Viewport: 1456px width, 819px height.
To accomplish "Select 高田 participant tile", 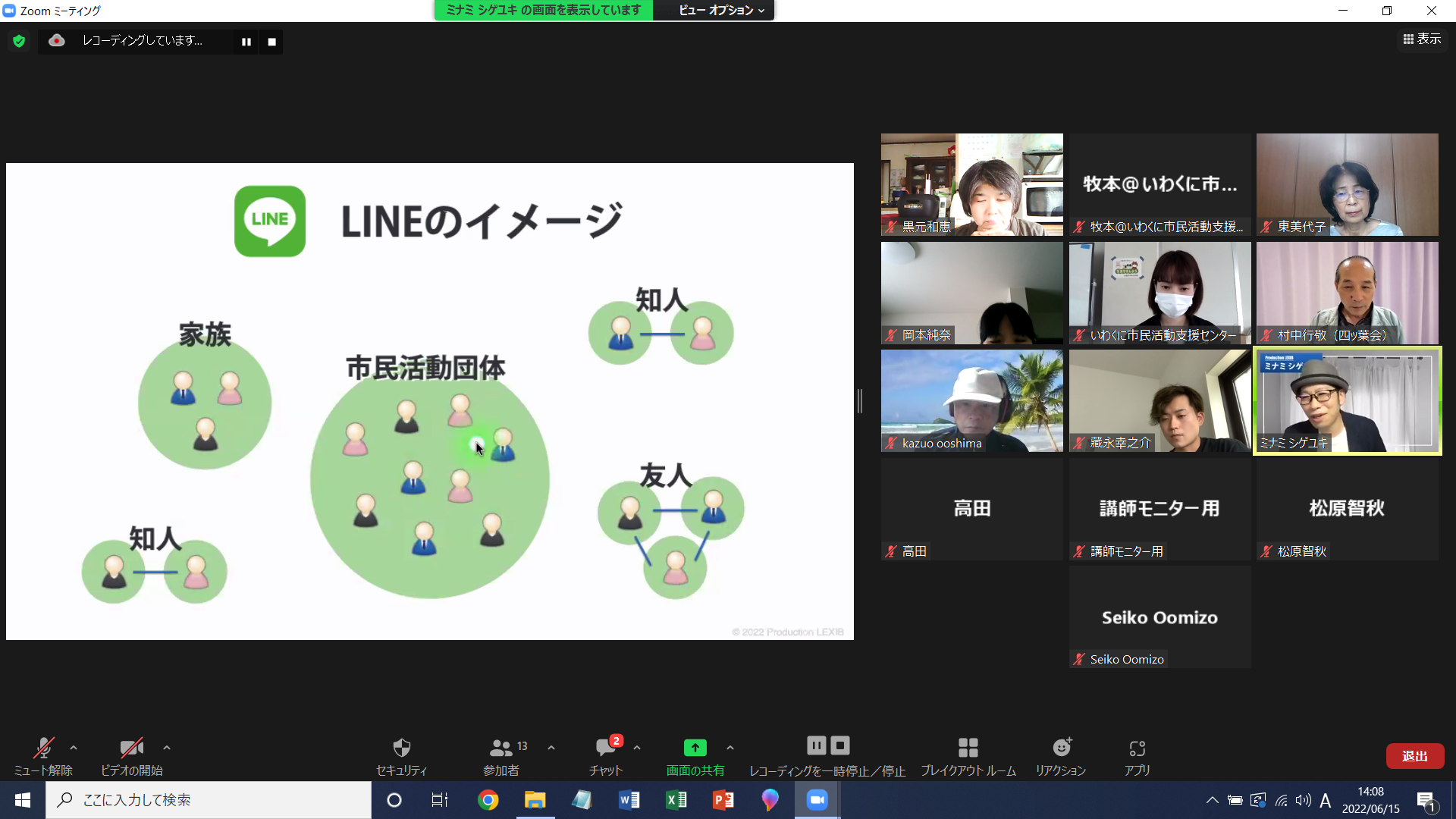I will pos(971,510).
